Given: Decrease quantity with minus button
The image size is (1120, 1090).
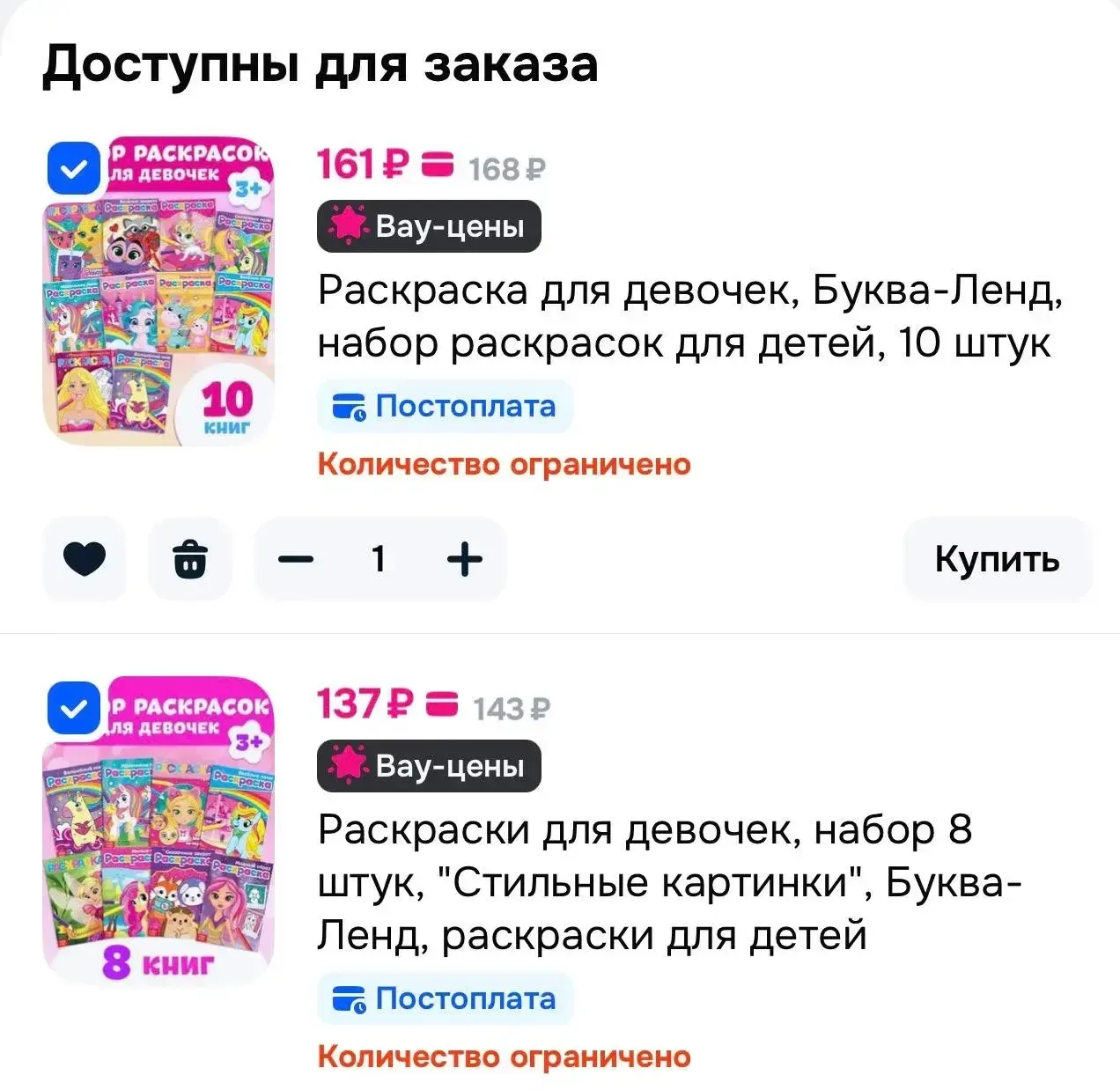Looking at the screenshot, I should coord(296,559).
